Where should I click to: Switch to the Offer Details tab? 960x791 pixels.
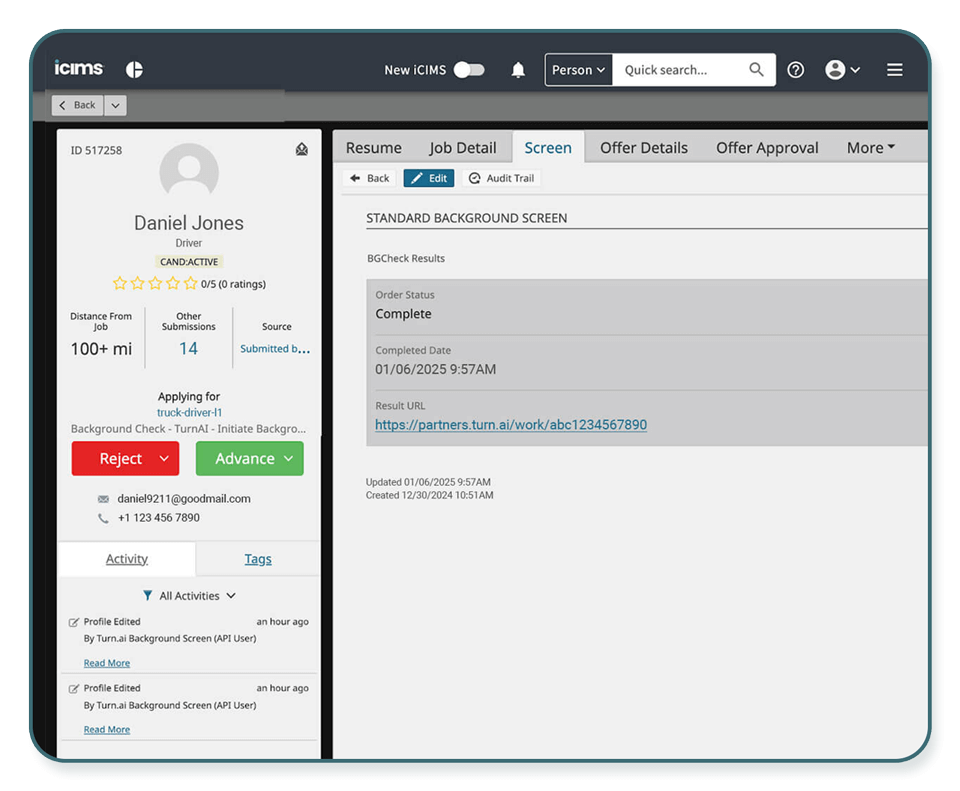[x=643, y=148]
